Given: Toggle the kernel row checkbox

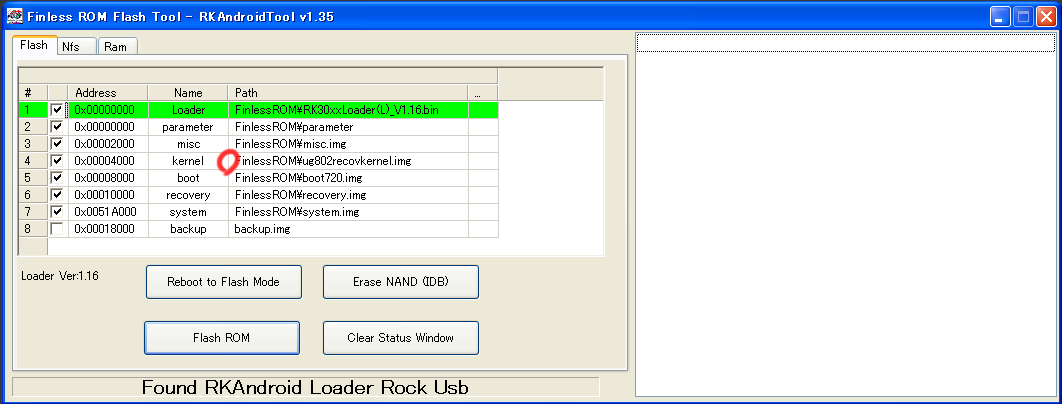Looking at the screenshot, I should [x=57, y=161].
